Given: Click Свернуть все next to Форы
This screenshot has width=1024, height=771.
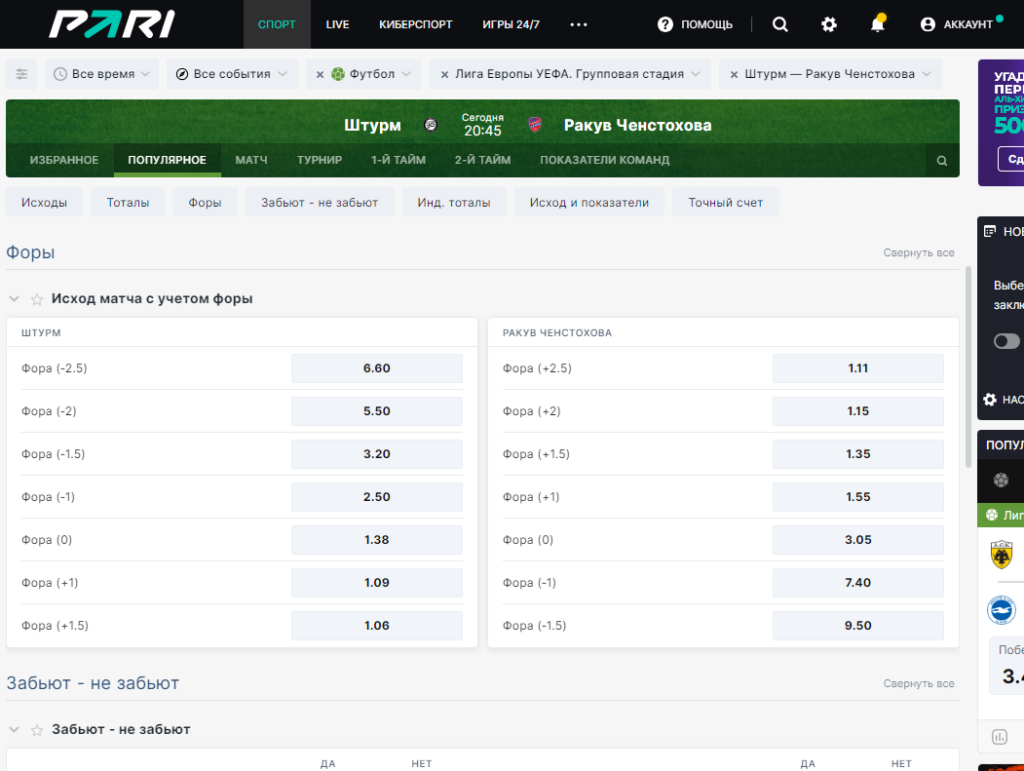Looking at the screenshot, I should click(x=918, y=253).
